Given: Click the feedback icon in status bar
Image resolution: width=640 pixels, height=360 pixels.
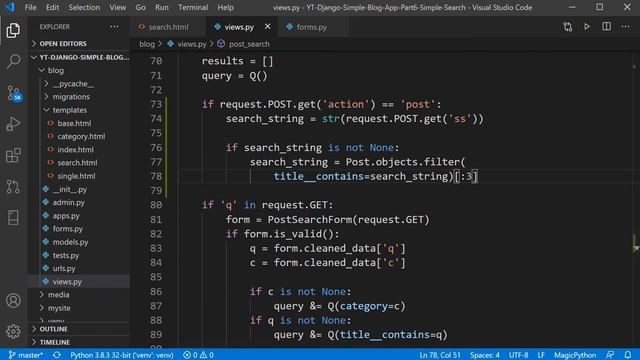Looking at the screenshot, I should coord(610,355).
